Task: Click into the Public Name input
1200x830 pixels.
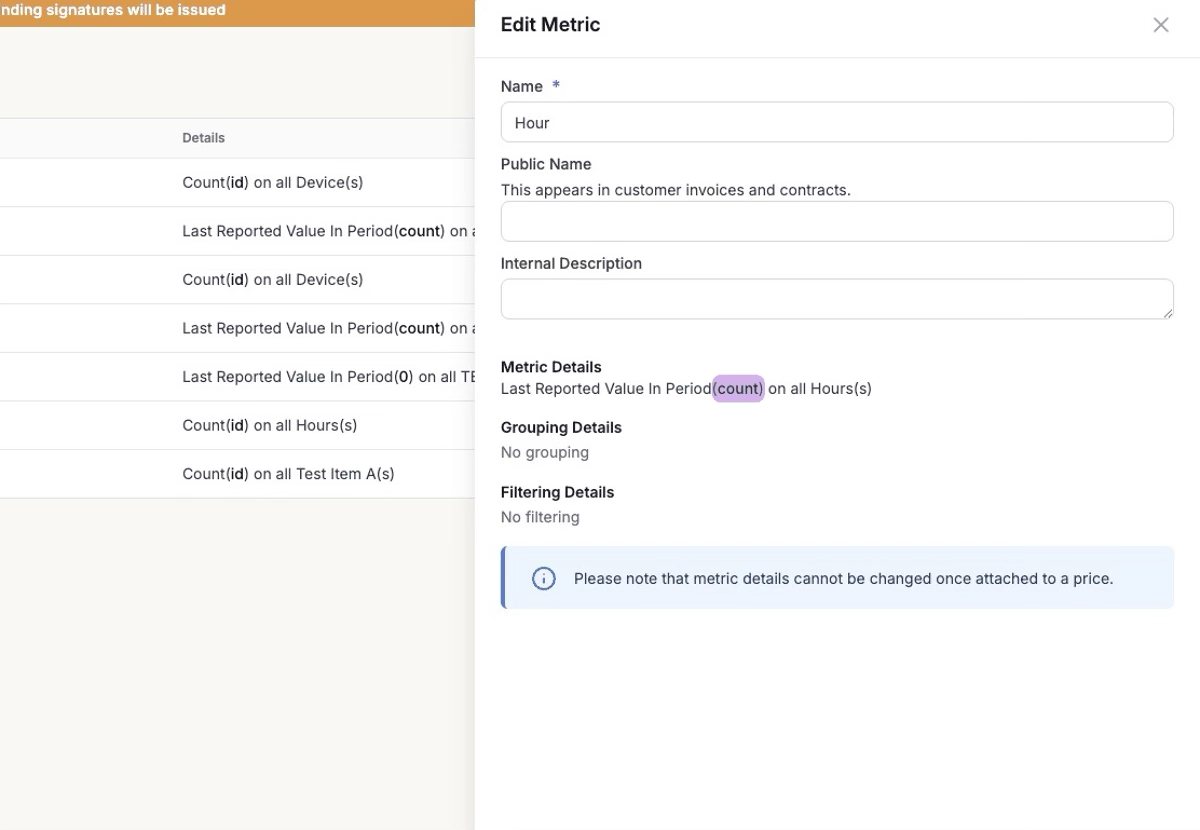Action: point(836,221)
